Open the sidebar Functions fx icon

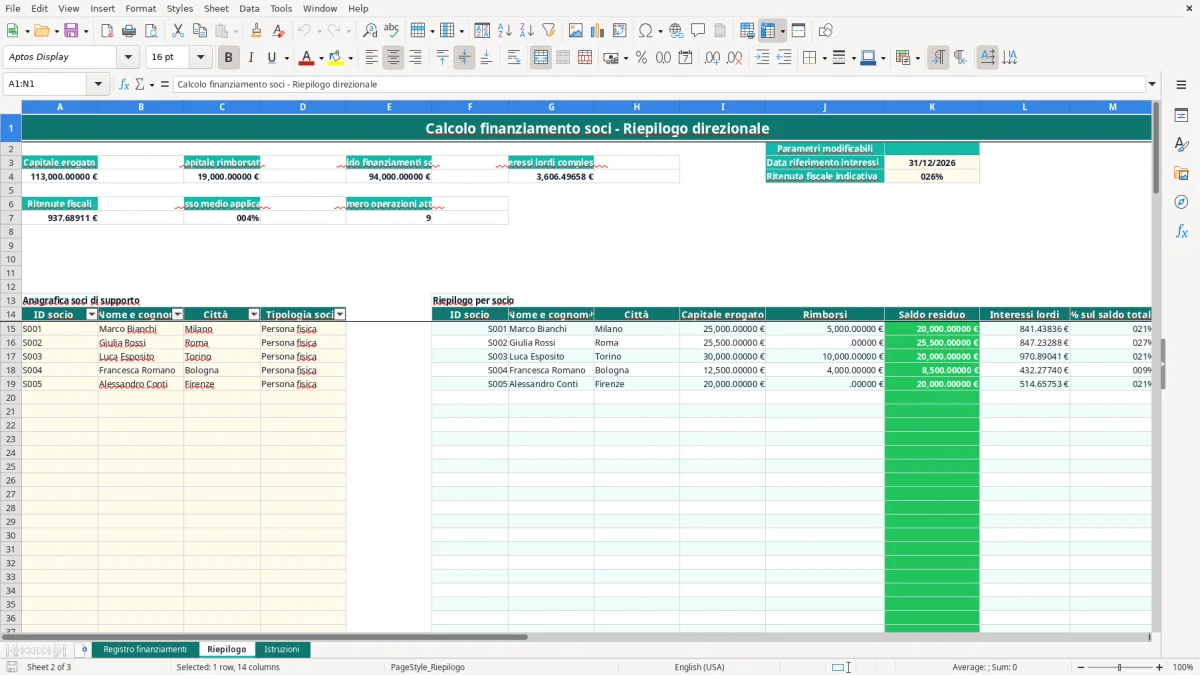(x=1181, y=231)
